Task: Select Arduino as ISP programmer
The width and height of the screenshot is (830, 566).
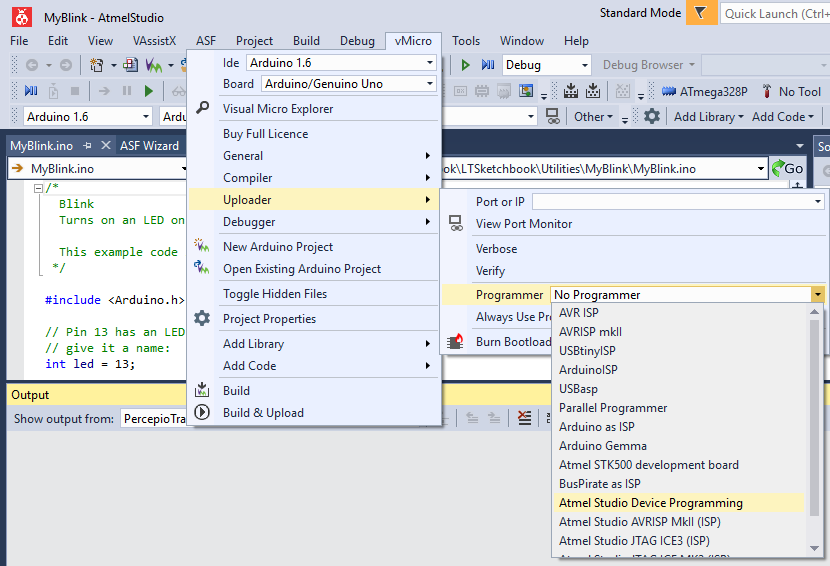Action: (597, 426)
